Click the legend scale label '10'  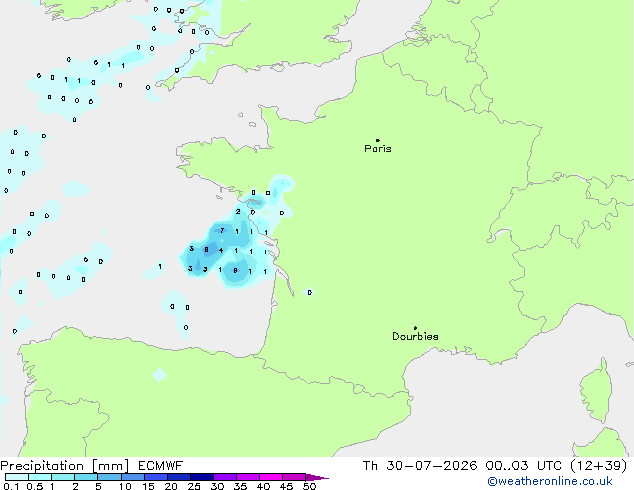(125, 486)
